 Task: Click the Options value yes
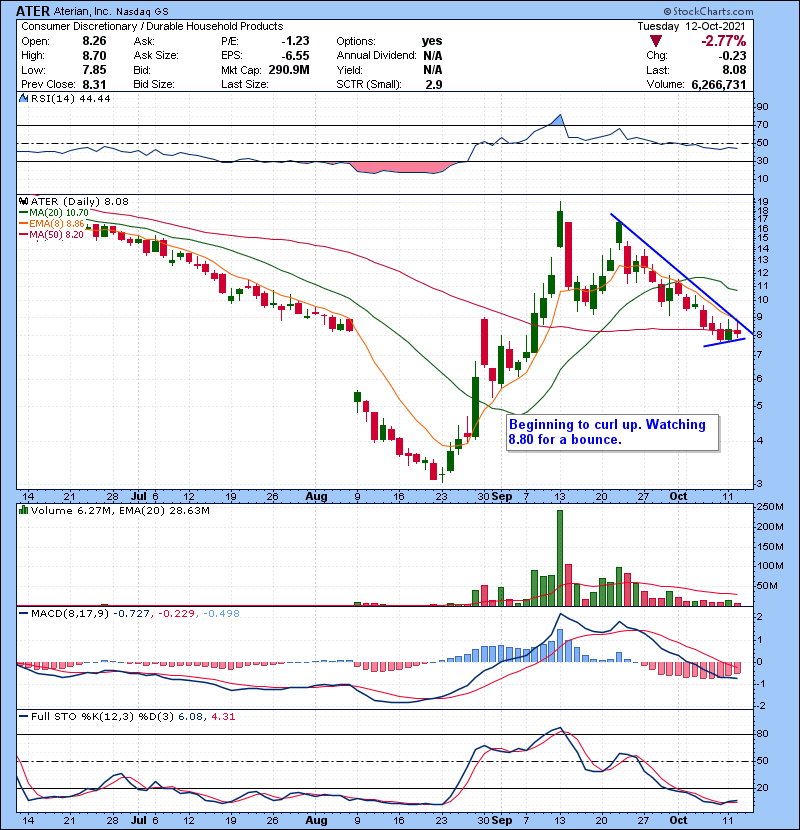pyautogui.click(x=432, y=41)
